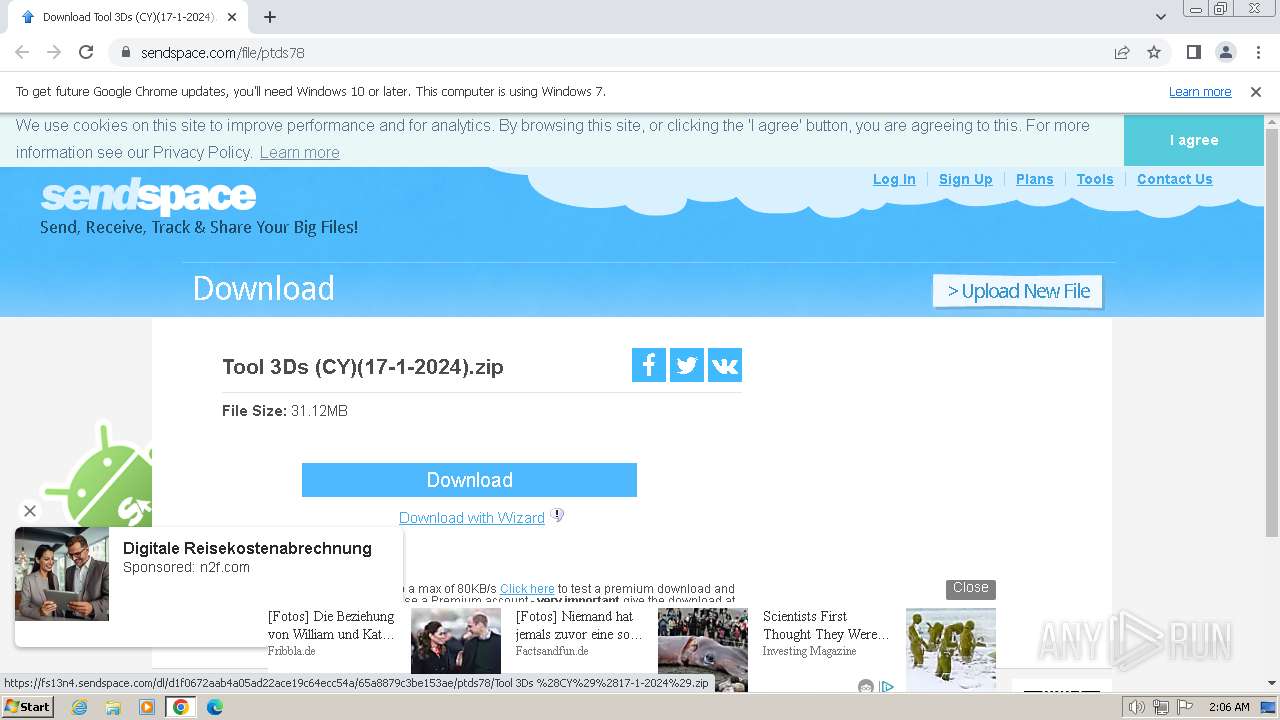1280x720 pixels.
Task: Click the ad choices icon in ad strip
Action: pos(886,687)
